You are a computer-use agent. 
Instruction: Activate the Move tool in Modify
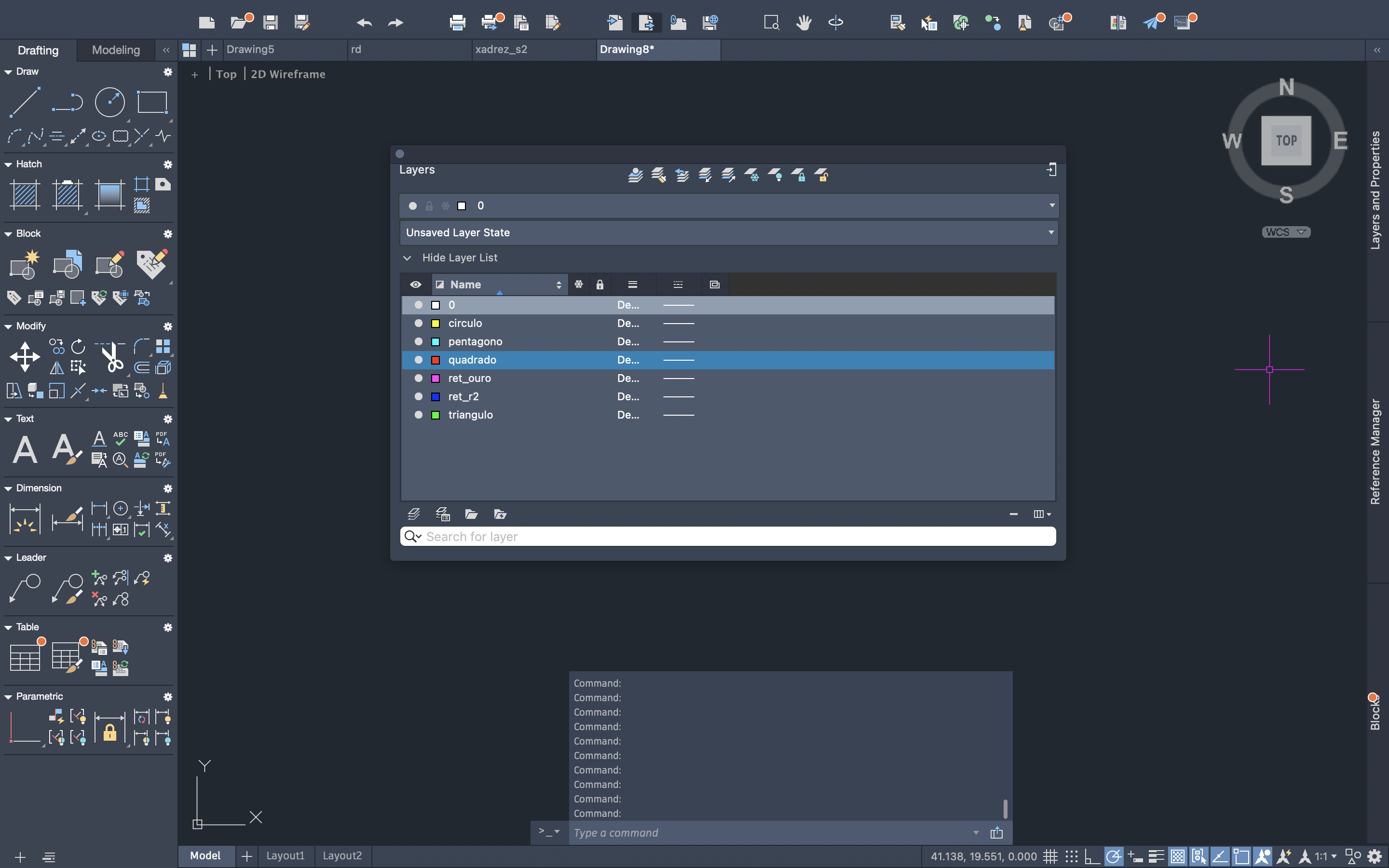coord(25,357)
